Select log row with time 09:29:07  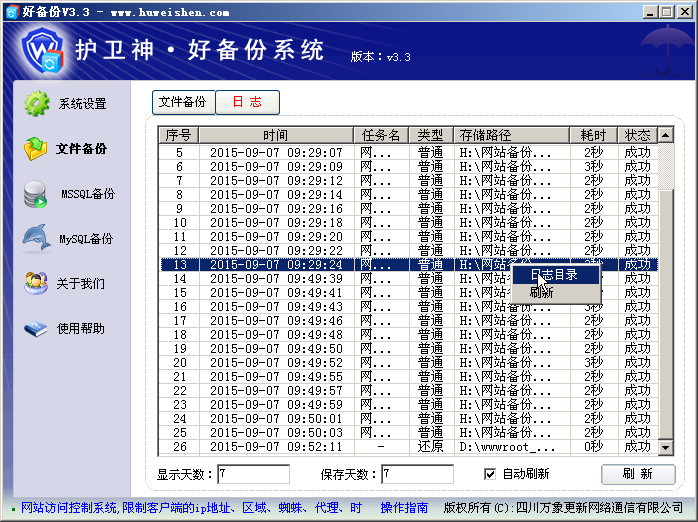click(x=409, y=153)
